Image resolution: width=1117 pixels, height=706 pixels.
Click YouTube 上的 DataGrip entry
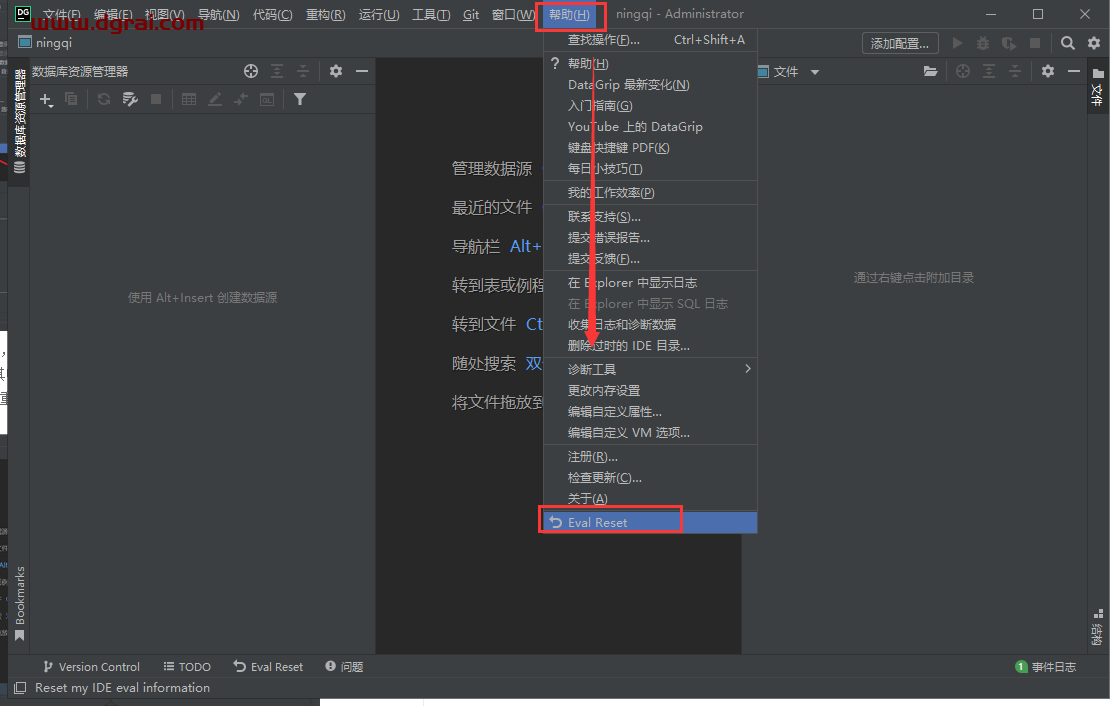[650, 127]
